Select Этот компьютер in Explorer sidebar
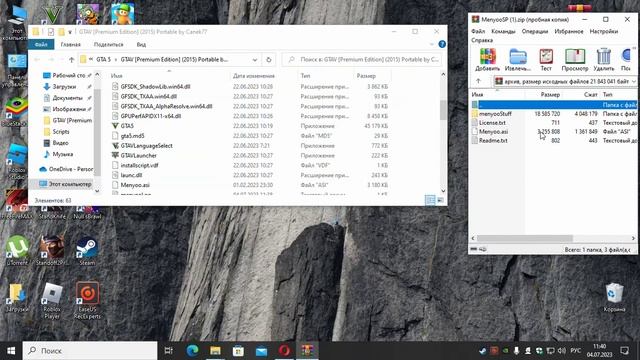The height and width of the screenshot is (360, 640). (65, 184)
